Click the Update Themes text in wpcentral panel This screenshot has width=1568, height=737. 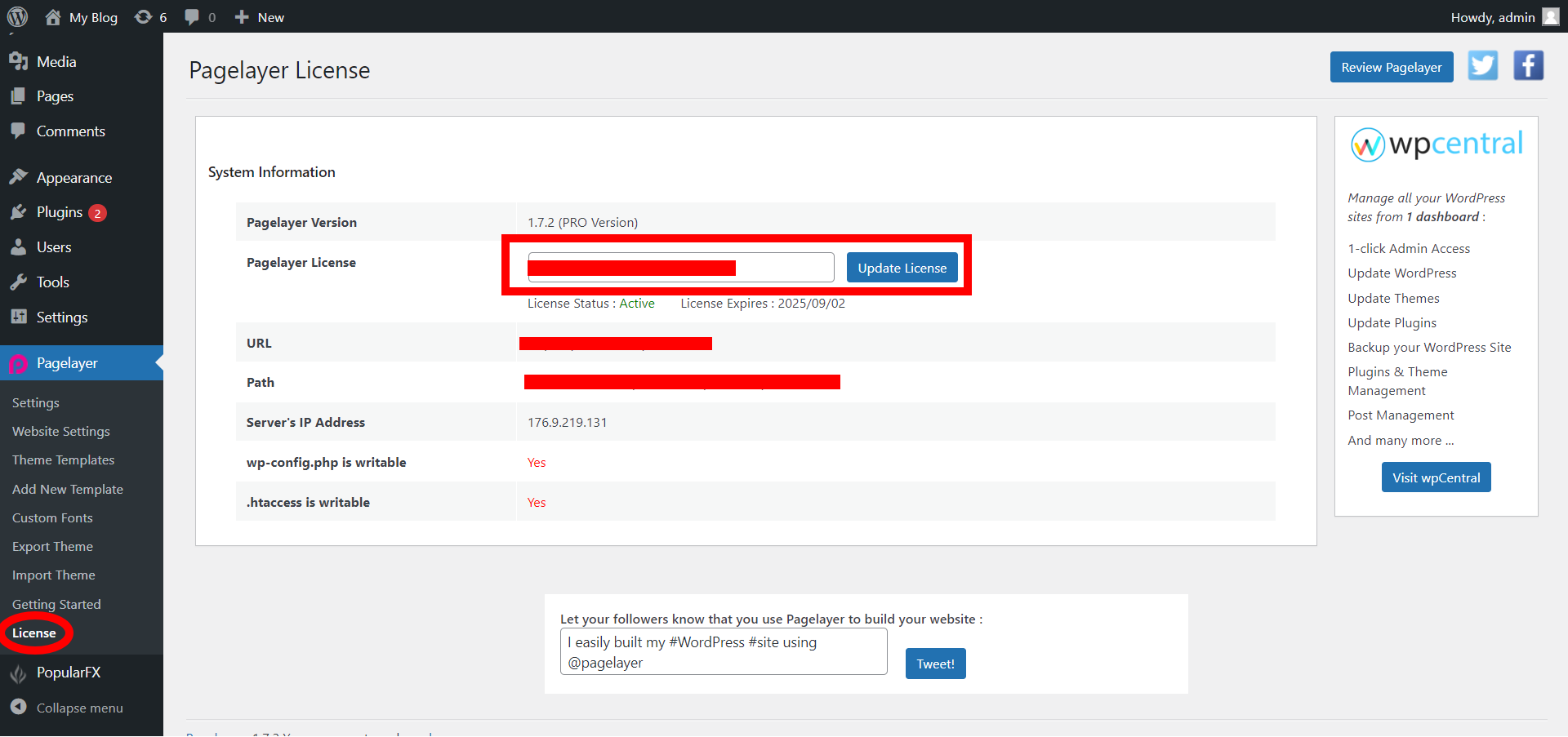tap(1393, 299)
